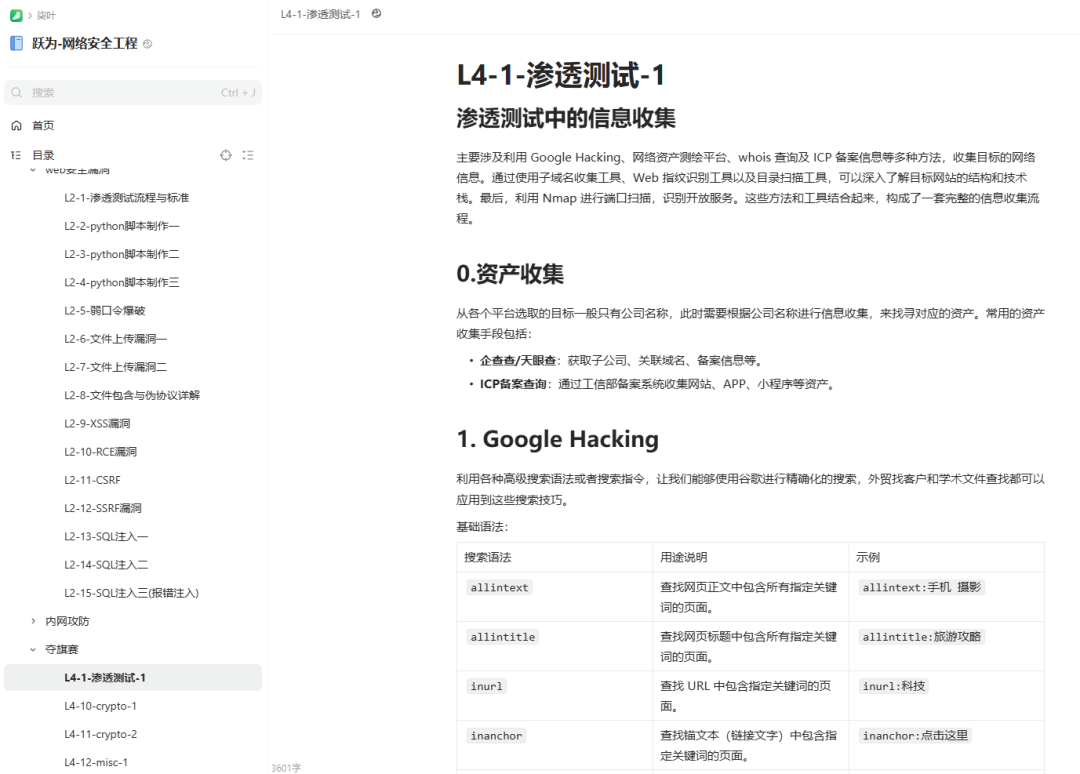Open L2-5-弱口令爆破 document
The image size is (1080, 774).
coord(105,311)
